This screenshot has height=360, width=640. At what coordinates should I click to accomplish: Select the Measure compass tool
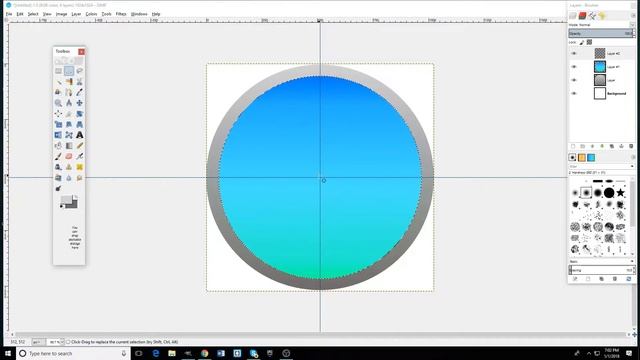[x=69, y=103]
